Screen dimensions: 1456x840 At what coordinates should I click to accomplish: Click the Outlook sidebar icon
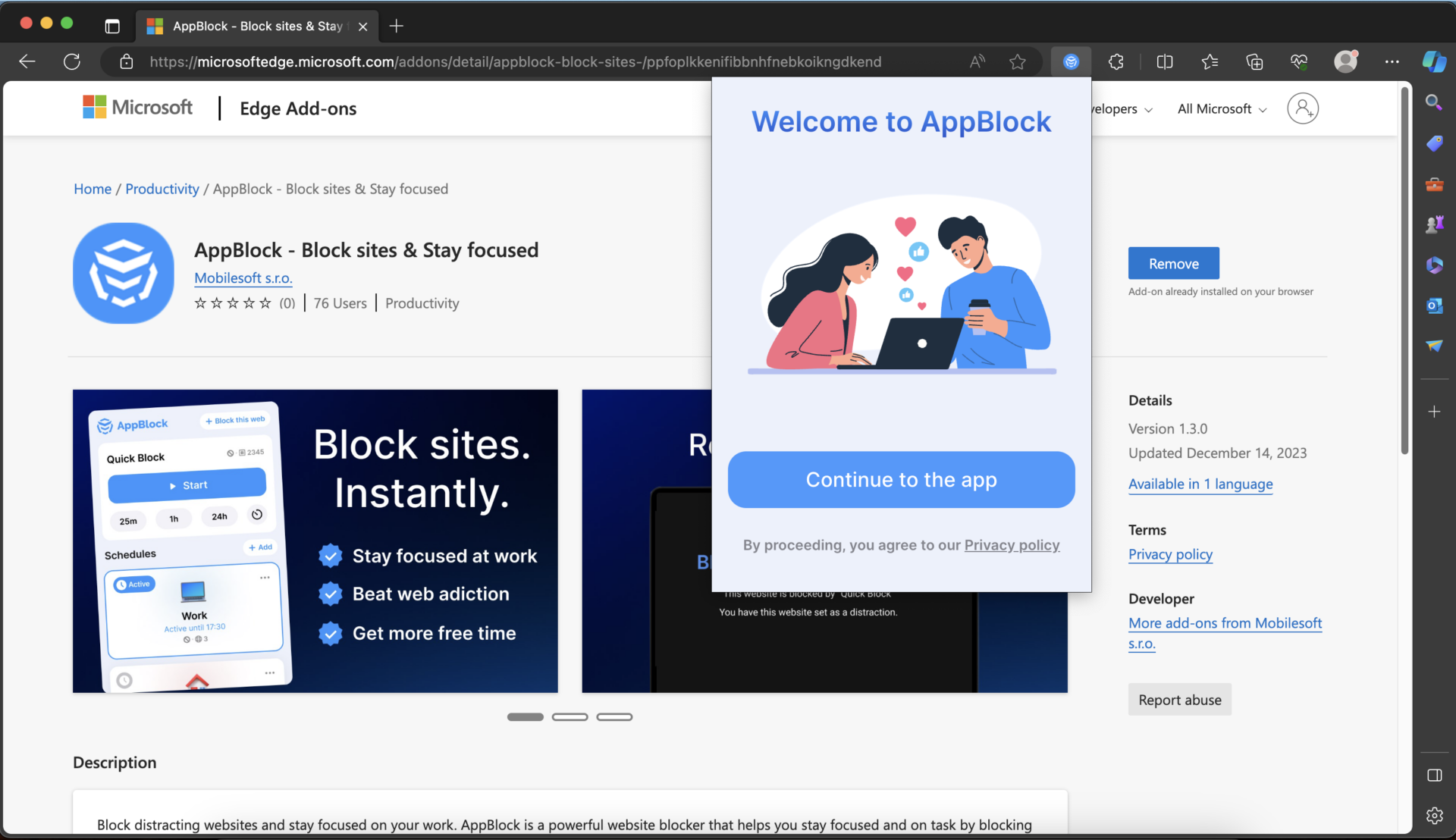coord(1434,306)
